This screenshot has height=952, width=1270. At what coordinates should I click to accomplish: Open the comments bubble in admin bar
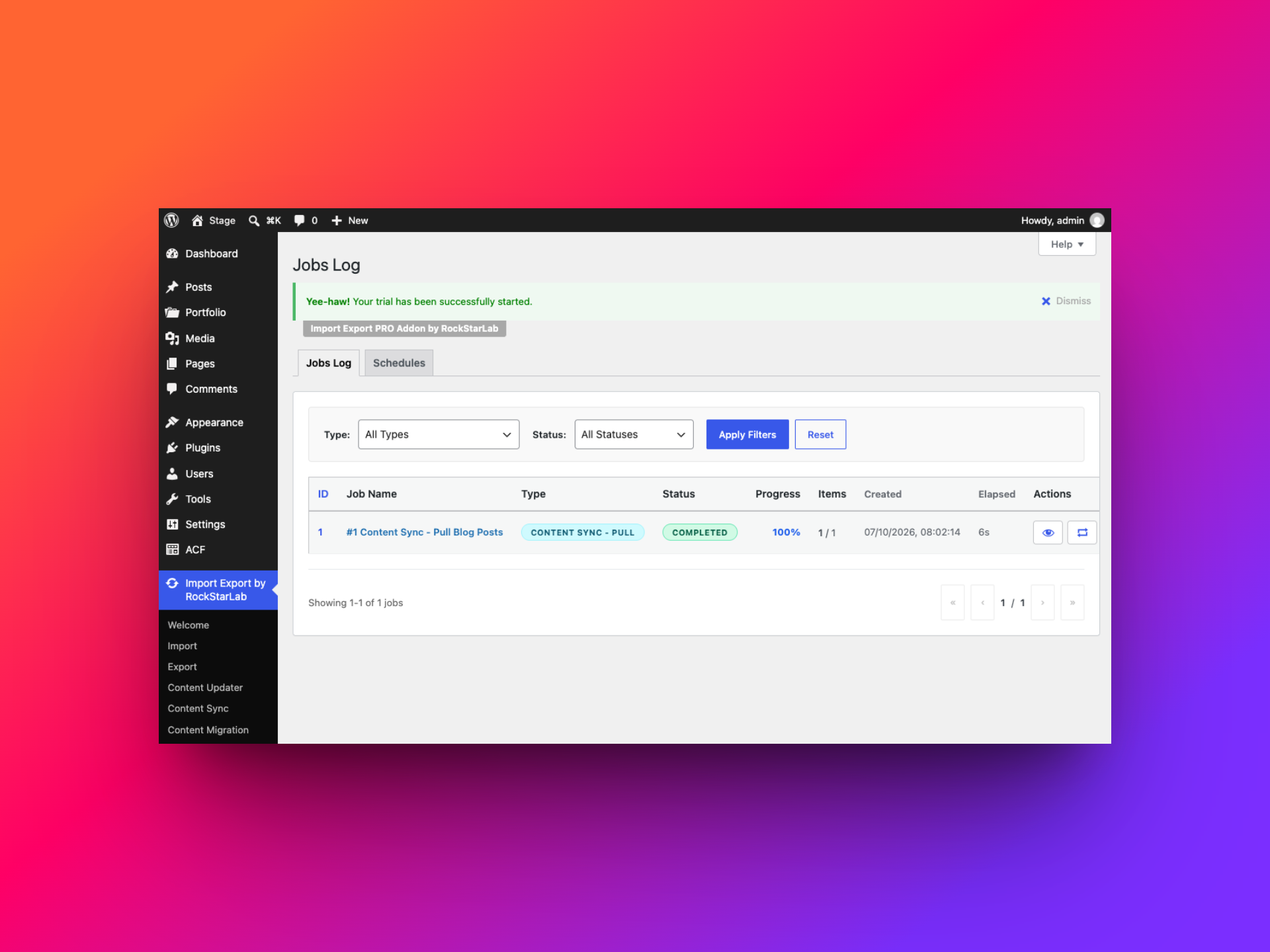point(306,220)
